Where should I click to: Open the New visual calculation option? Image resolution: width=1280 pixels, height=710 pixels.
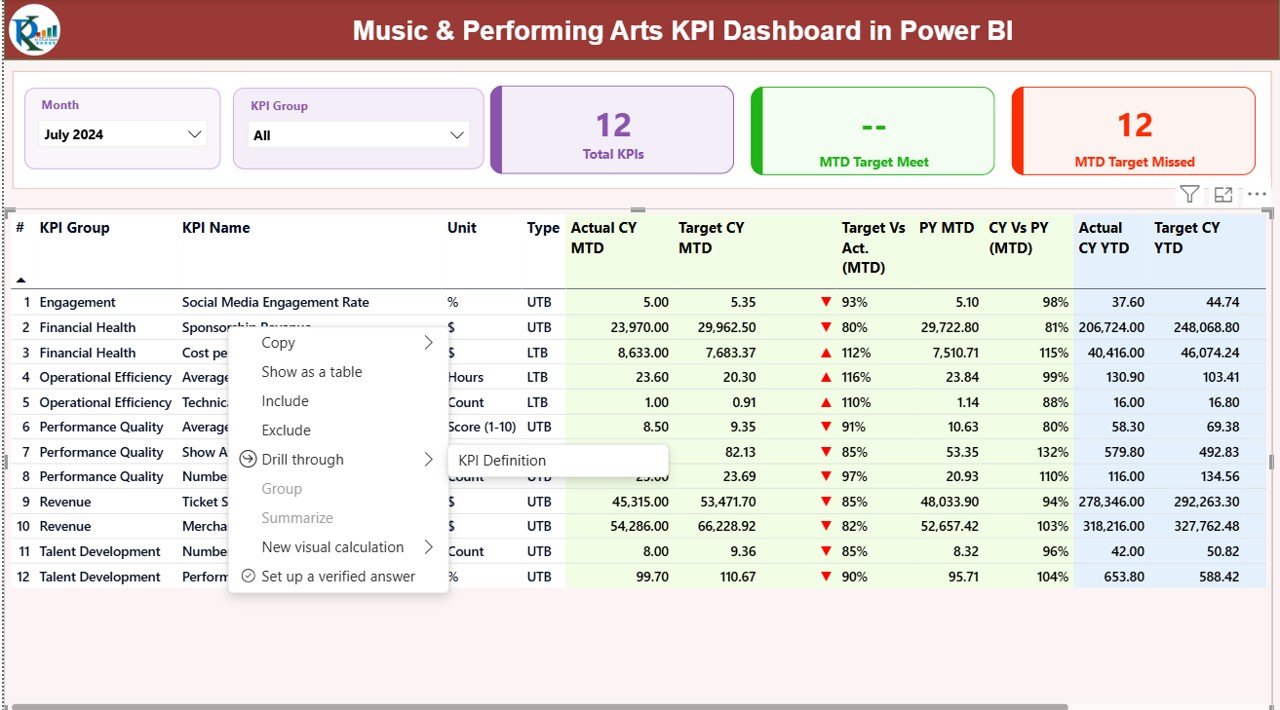pyautogui.click(x=332, y=547)
